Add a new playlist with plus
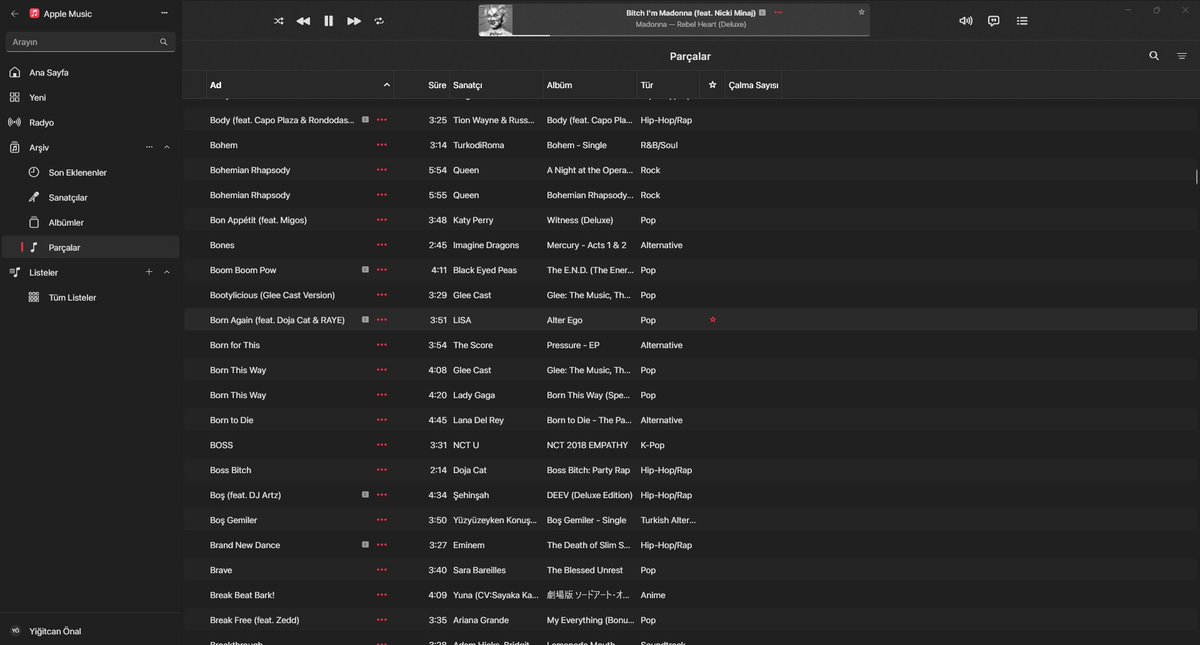 tap(149, 273)
